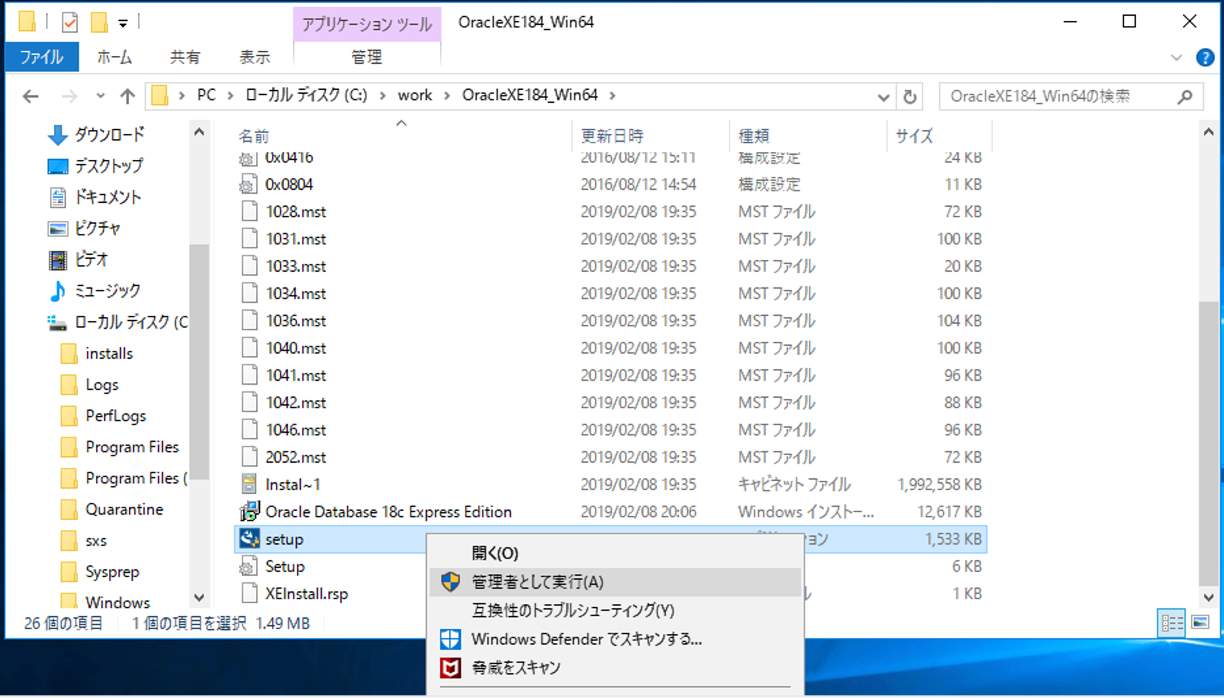The image size is (1224, 698).
Task: Click the navigation pane scroll up arrow
Action: click(199, 133)
